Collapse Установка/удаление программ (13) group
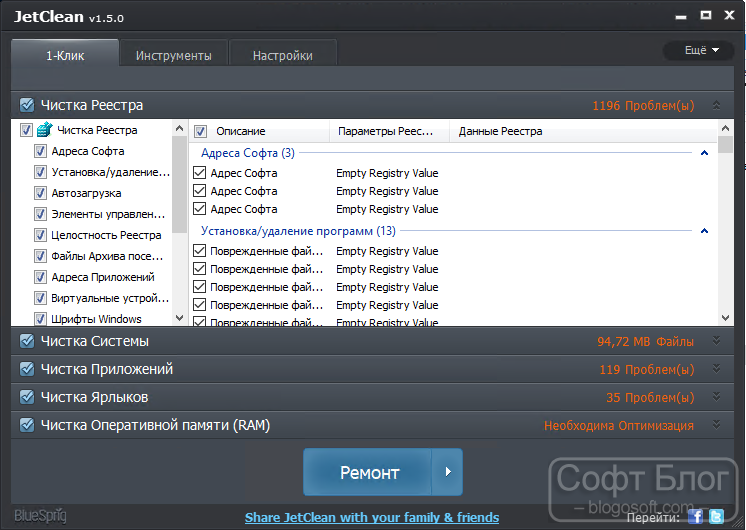 (705, 231)
